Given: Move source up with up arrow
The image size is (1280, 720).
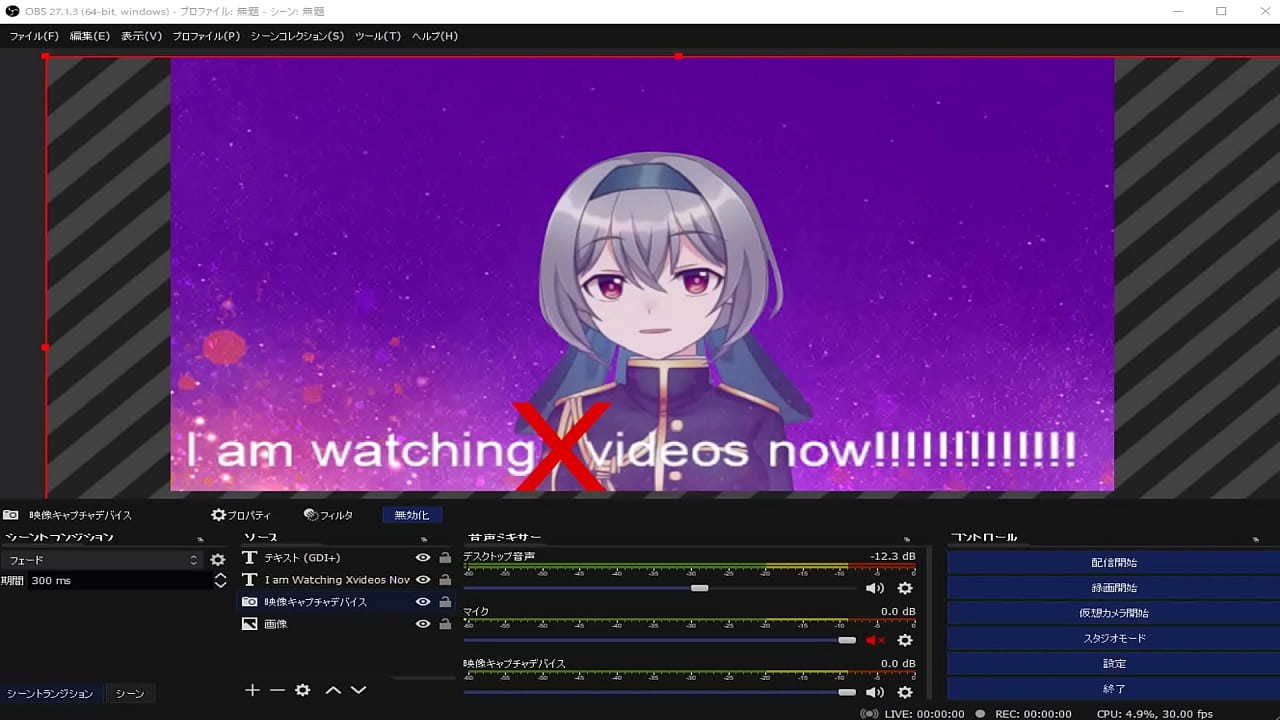Looking at the screenshot, I should (x=333, y=690).
